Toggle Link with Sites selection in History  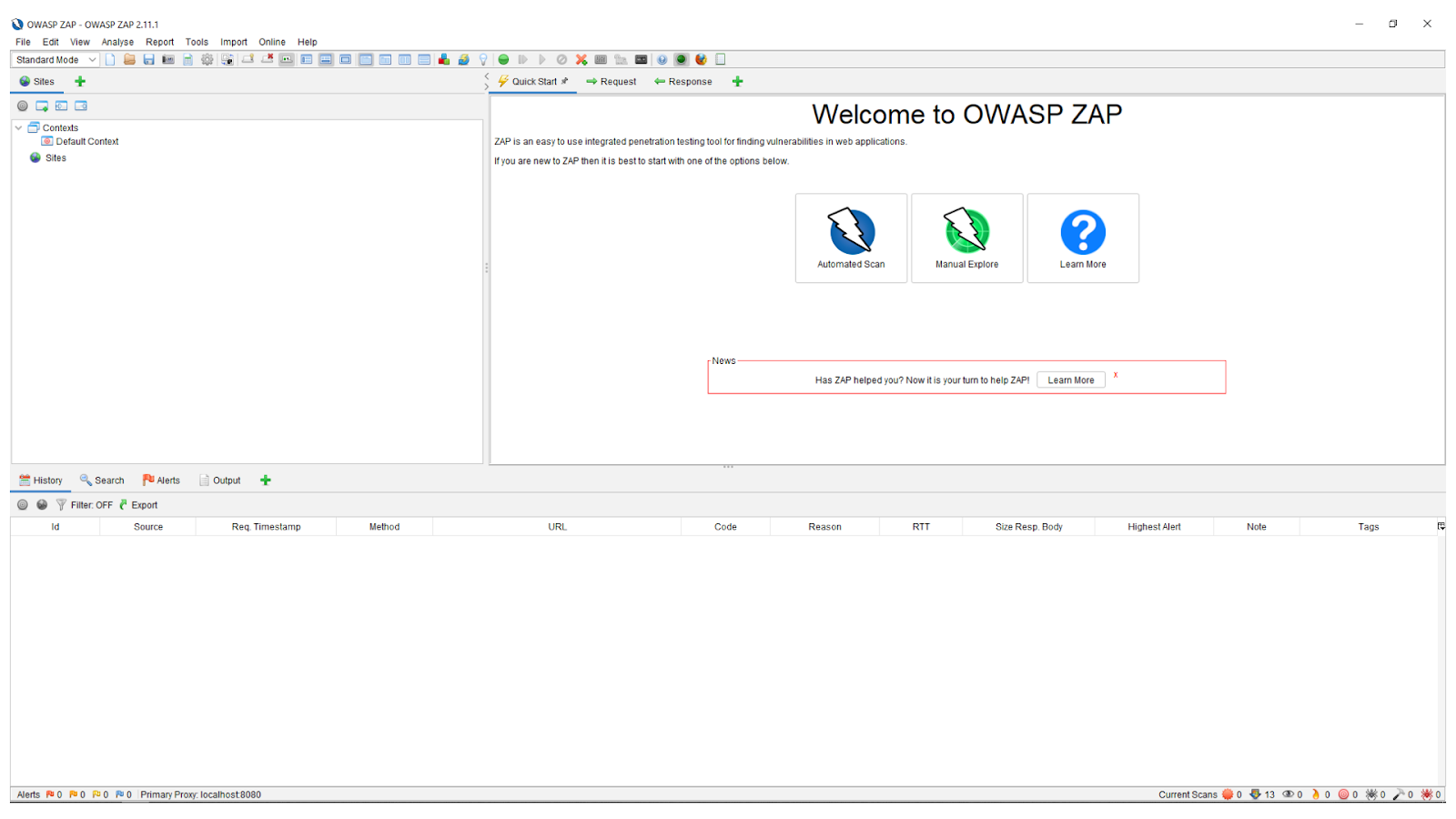tap(42, 504)
